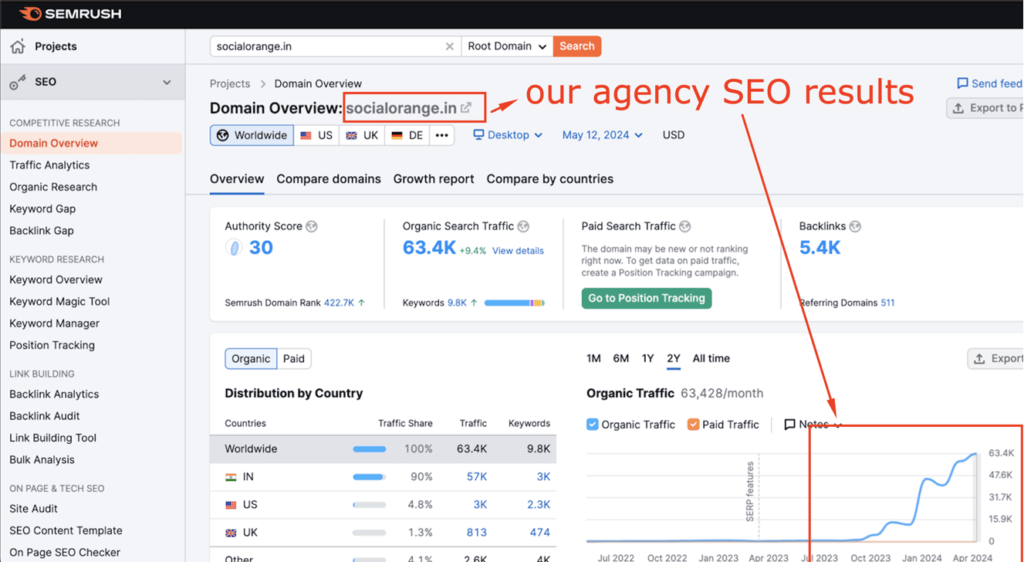
Task: Click the Semrush logo icon
Action: [30, 14]
